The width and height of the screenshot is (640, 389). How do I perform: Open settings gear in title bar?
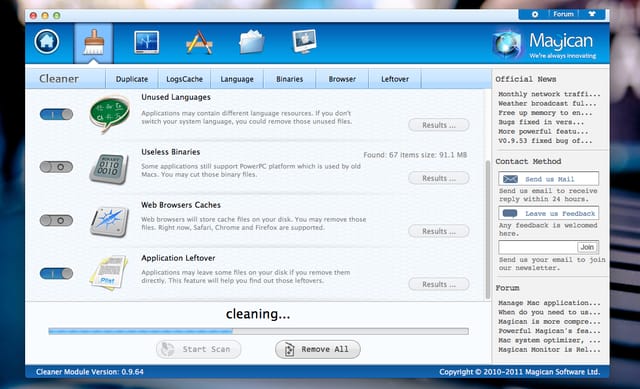[535, 14]
